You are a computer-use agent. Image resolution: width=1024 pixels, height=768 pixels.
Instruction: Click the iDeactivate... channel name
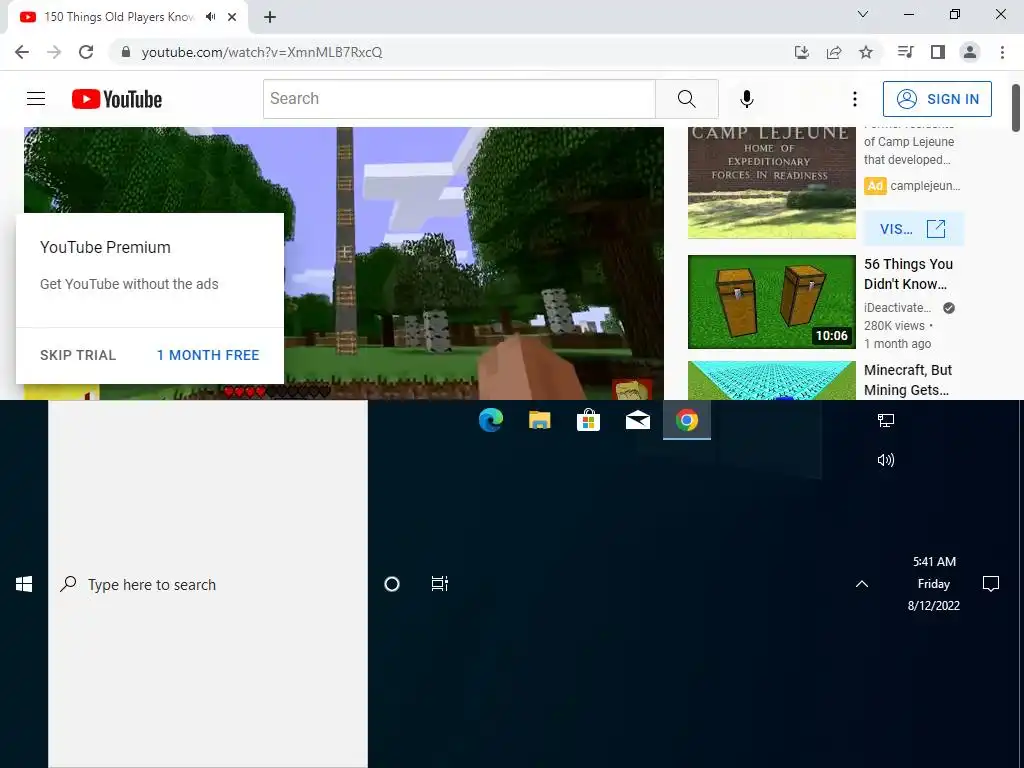coord(897,308)
